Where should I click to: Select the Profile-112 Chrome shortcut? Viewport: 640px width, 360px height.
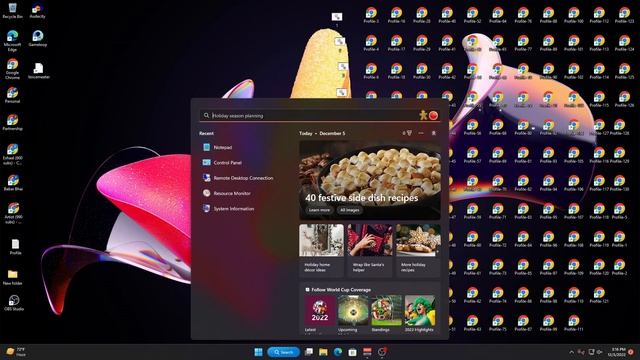(599, 15)
